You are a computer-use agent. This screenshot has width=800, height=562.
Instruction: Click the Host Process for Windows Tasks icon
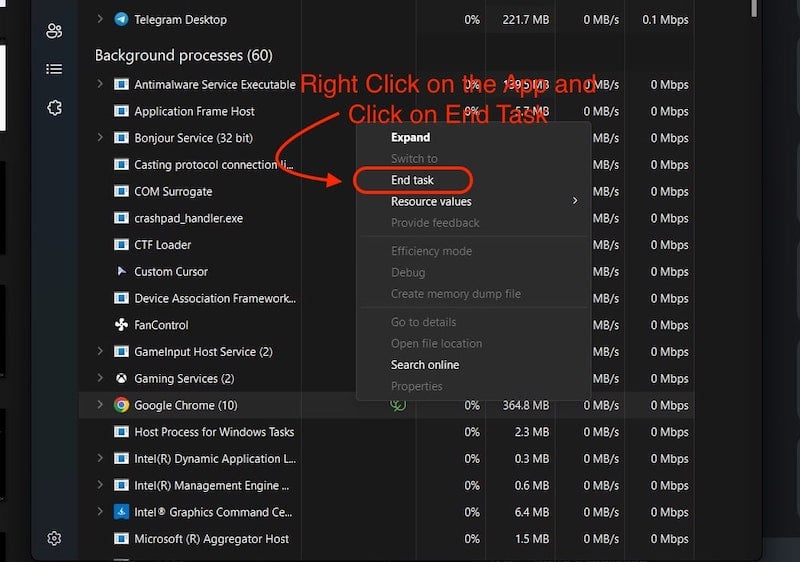click(x=121, y=431)
